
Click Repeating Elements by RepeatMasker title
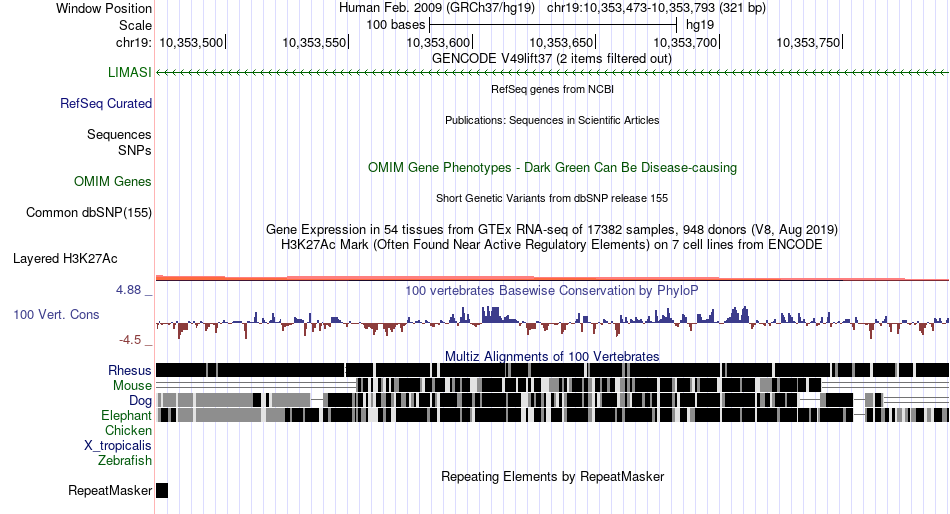(552, 476)
